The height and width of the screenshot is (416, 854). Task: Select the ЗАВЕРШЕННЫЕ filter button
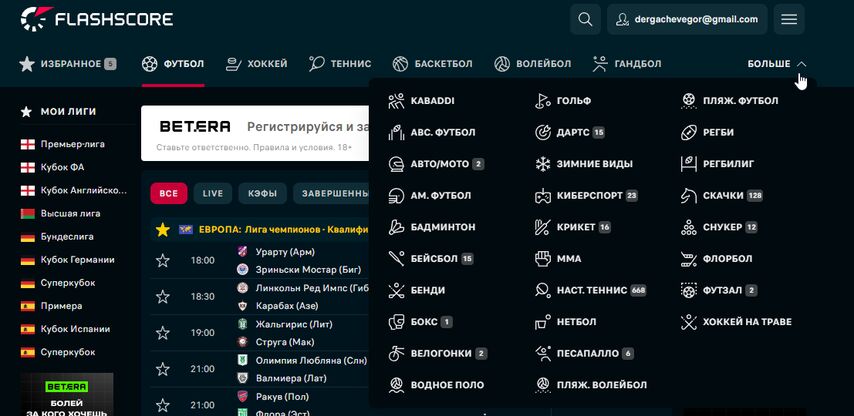pyautogui.click(x=332, y=193)
